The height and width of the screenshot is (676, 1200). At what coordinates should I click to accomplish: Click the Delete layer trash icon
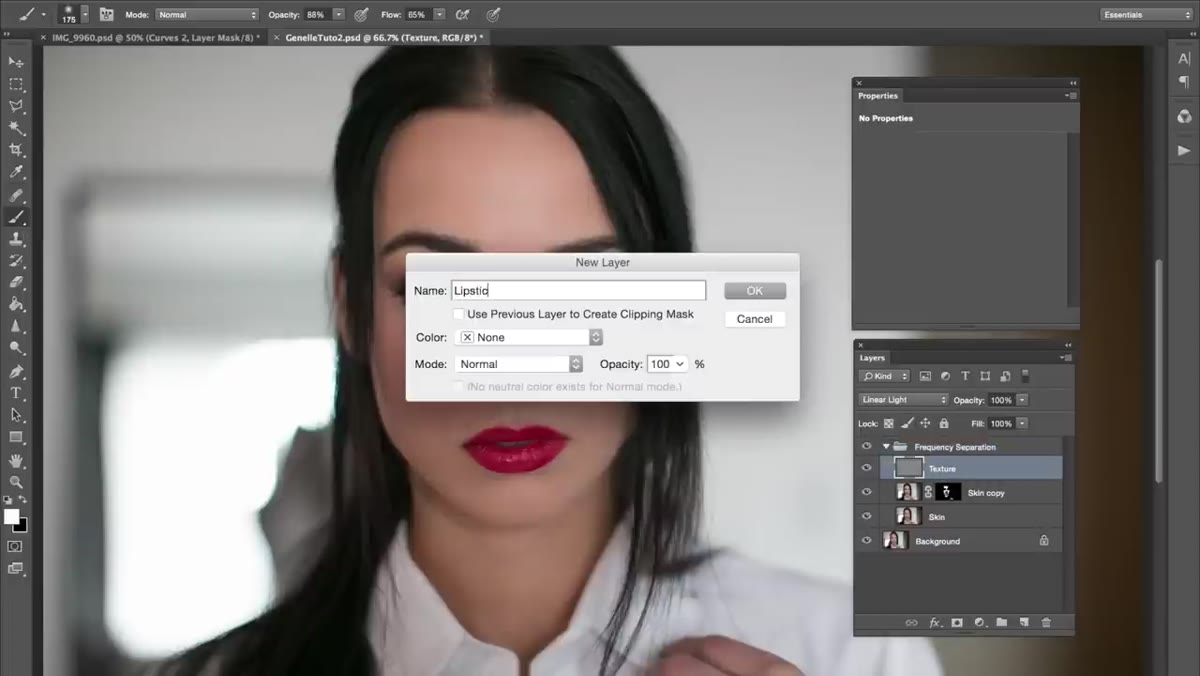[x=1046, y=622]
